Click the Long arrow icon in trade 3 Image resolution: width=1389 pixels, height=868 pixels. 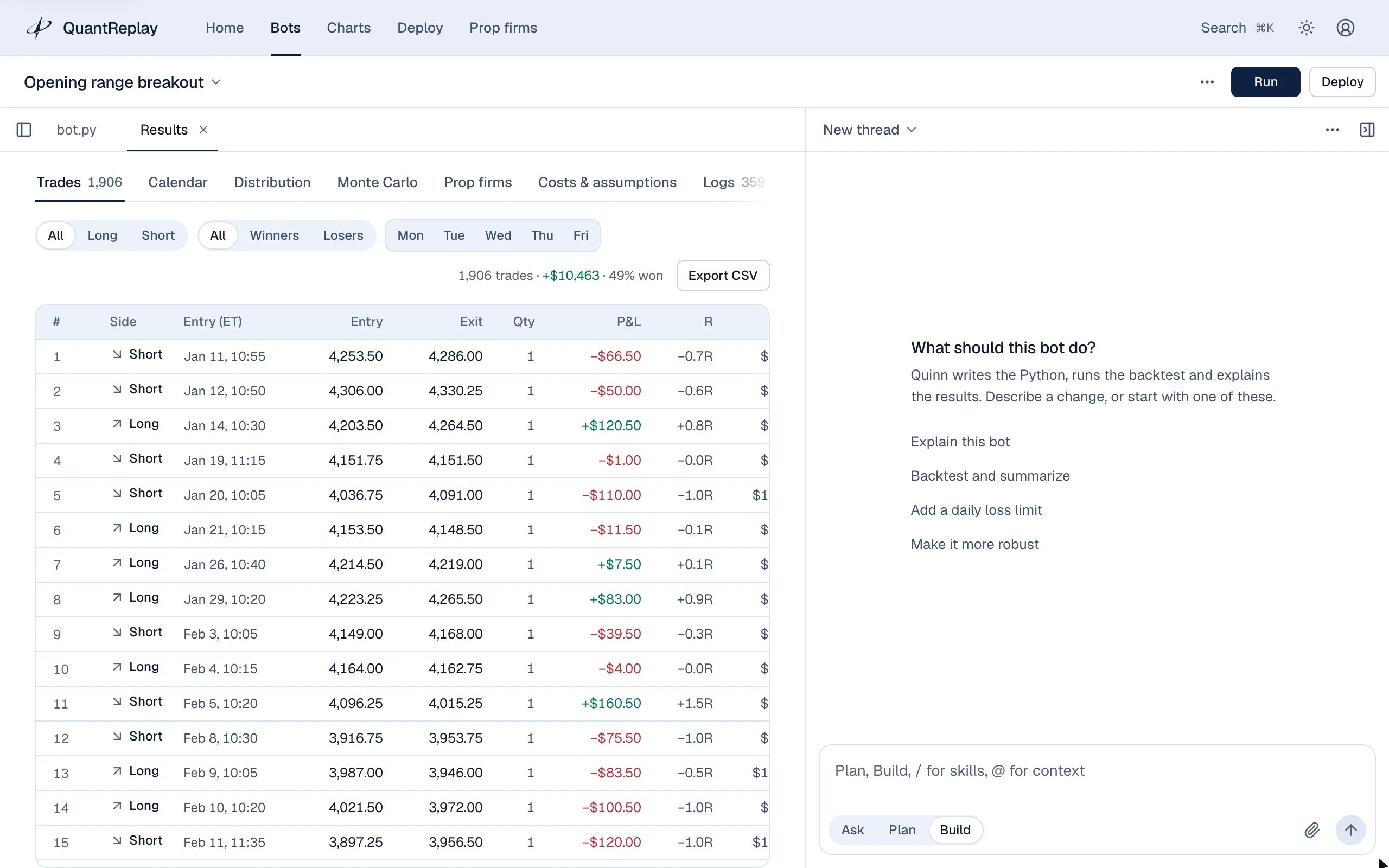click(x=117, y=424)
